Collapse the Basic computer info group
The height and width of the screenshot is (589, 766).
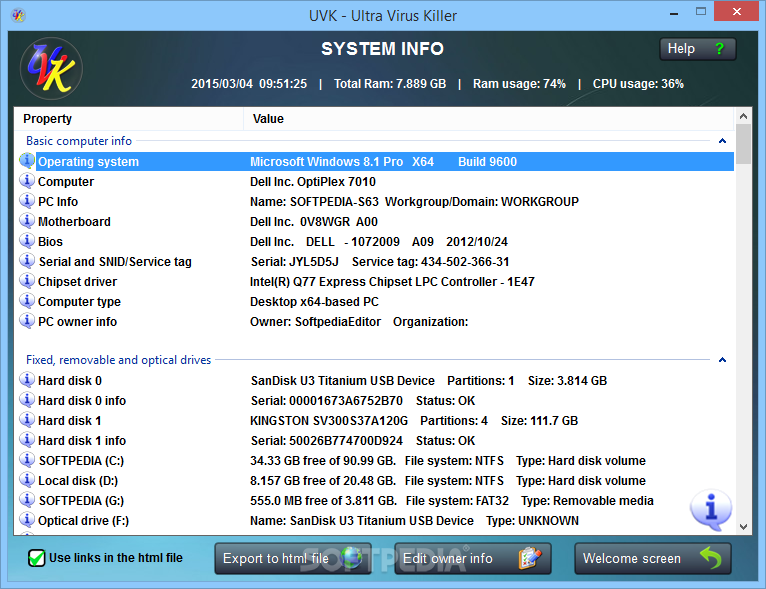pos(723,141)
